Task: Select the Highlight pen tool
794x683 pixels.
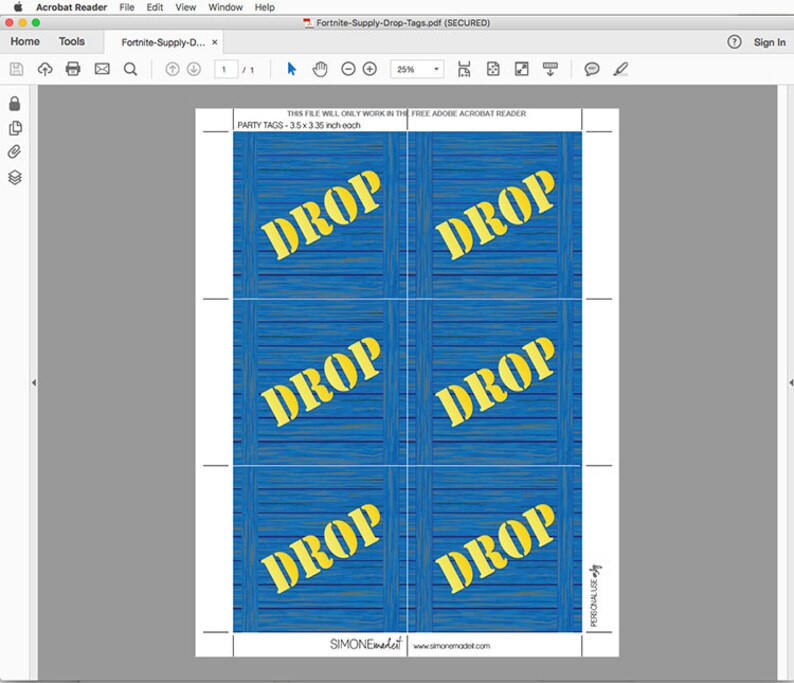Action: (x=620, y=69)
